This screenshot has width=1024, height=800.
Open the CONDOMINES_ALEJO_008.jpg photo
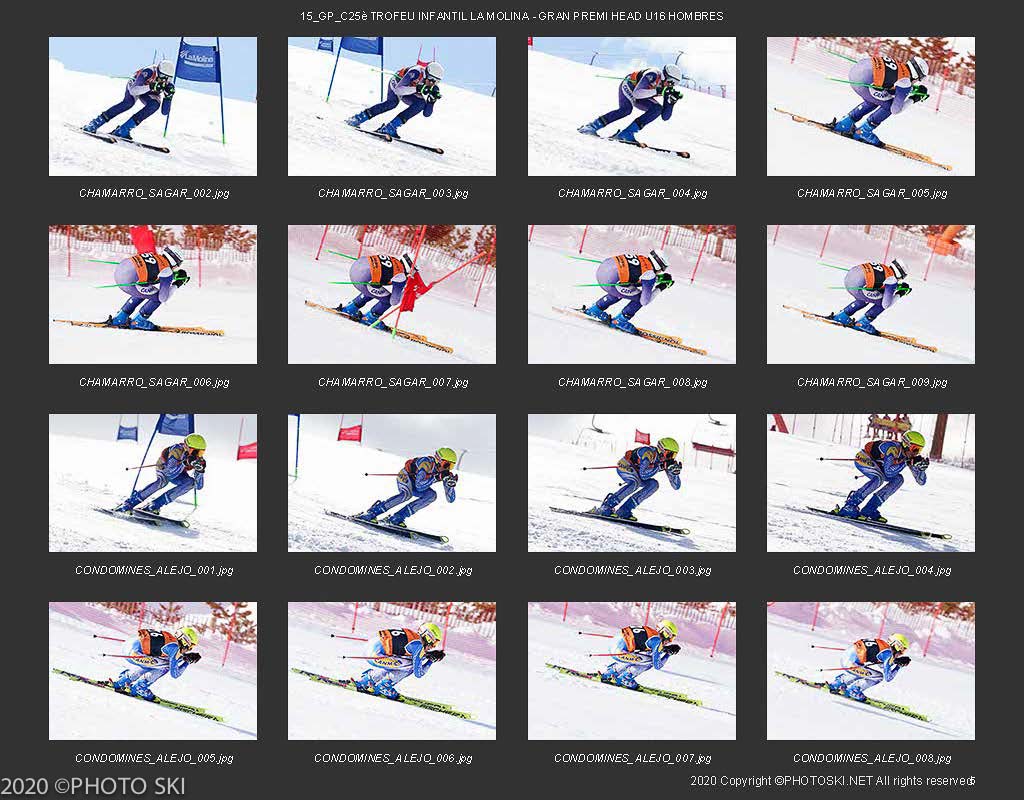tap(871, 671)
